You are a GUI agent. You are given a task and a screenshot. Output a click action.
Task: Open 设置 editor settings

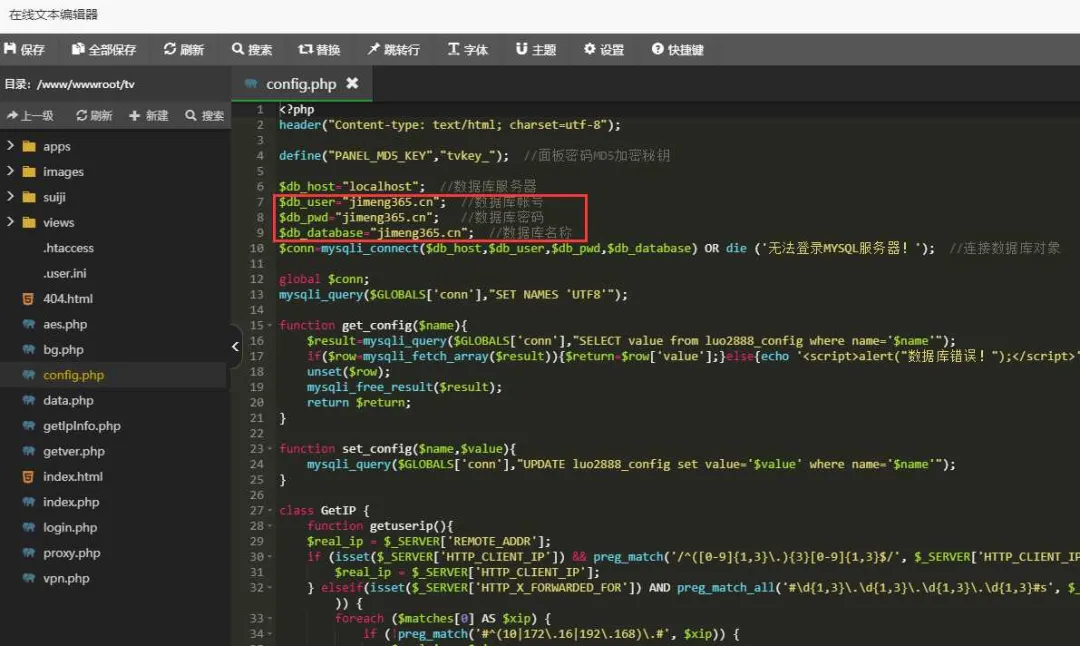[x=604, y=50]
